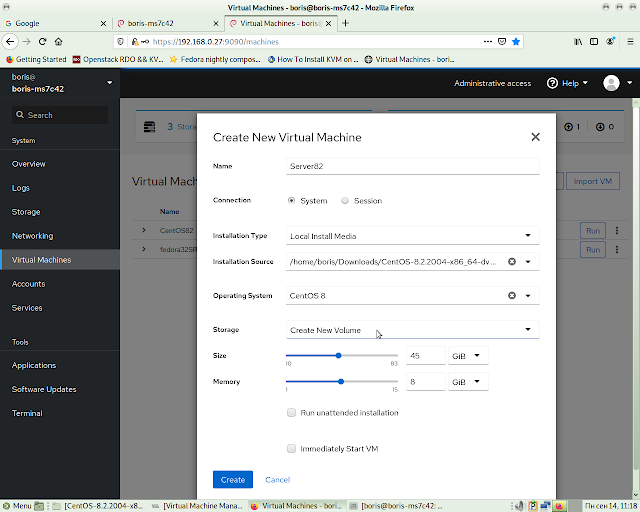The width and height of the screenshot is (640, 512).
Task: Clear the Installation Source path field
Action: (x=511, y=261)
